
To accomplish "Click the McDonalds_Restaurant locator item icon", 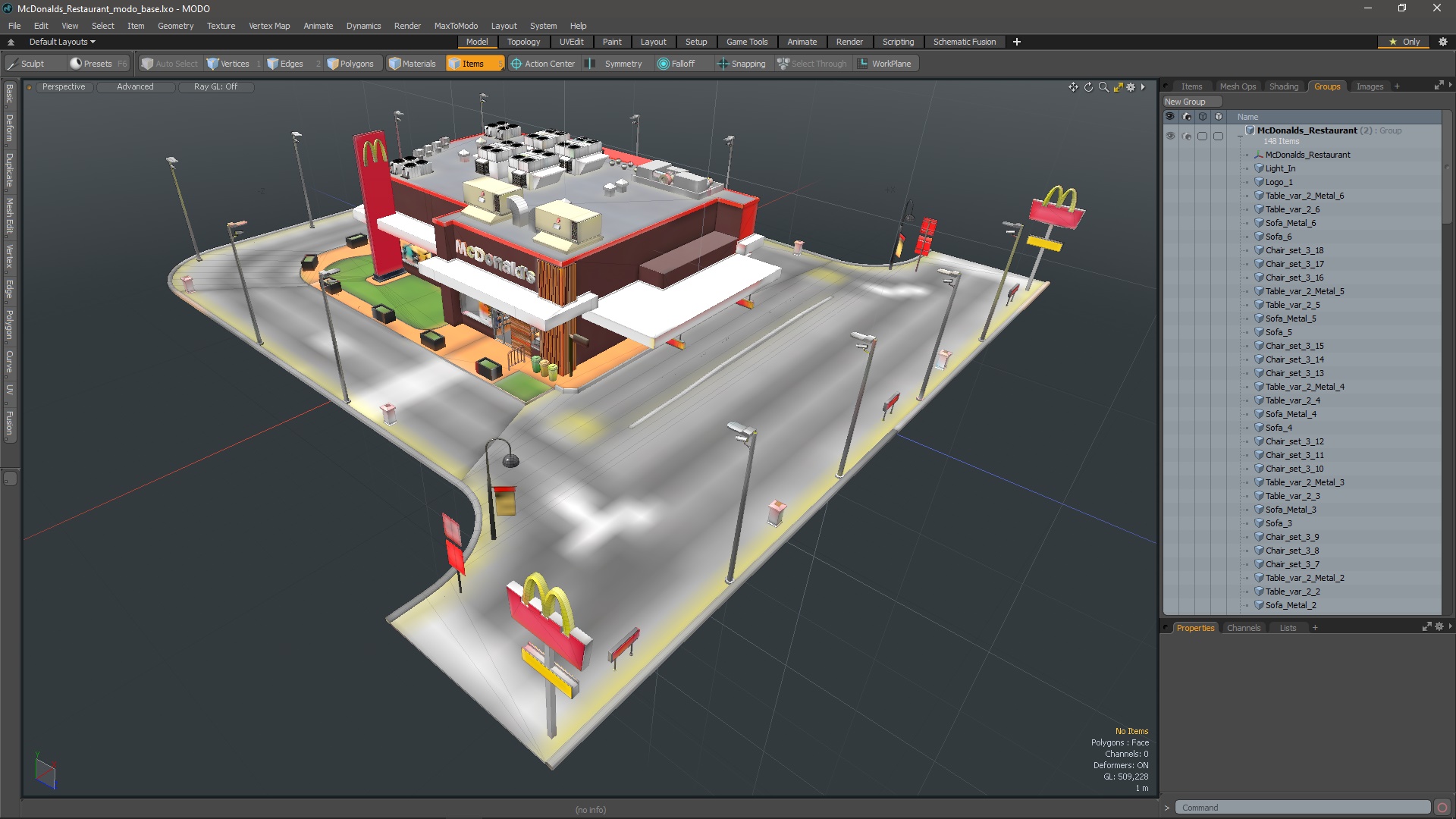I will [x=1259, y=155].
